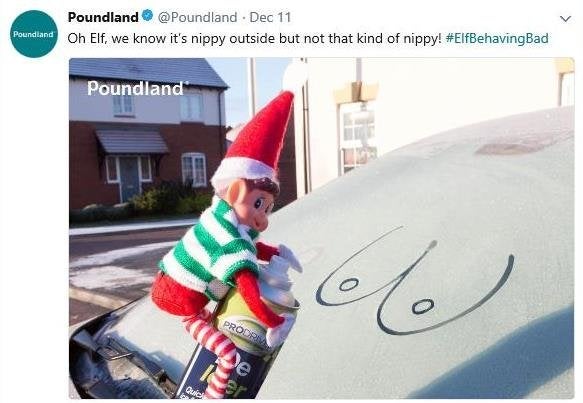Open the Poundland round profile avatar
The image size is (583, 403).
pos(34,34)
